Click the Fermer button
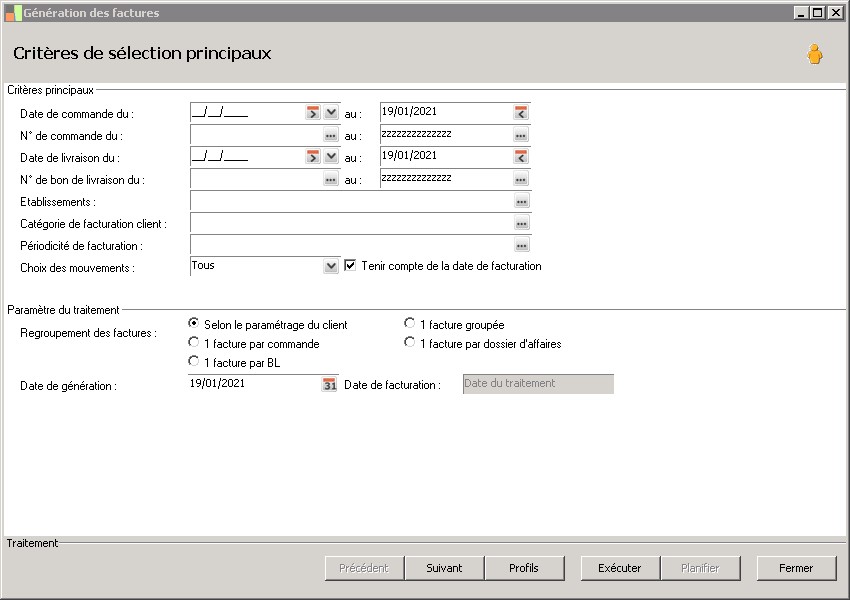This screenshot has width=850, height=600. coord(796,568)
